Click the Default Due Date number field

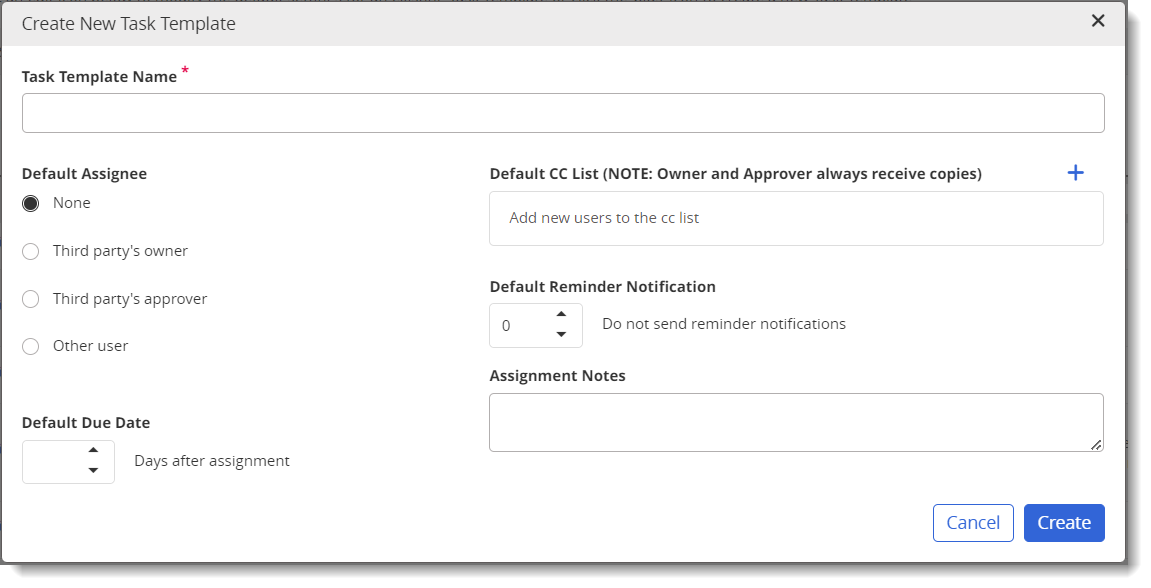68,462
